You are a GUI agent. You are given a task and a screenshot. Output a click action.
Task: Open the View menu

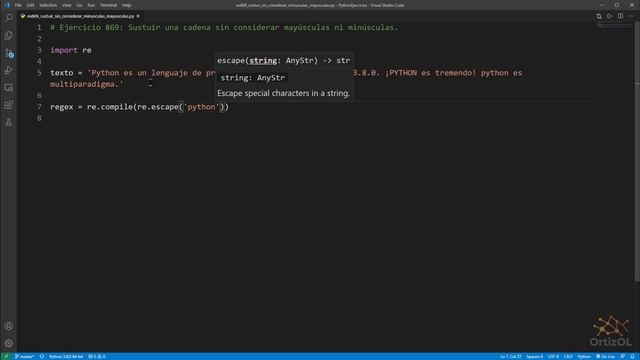coord(66,5)
